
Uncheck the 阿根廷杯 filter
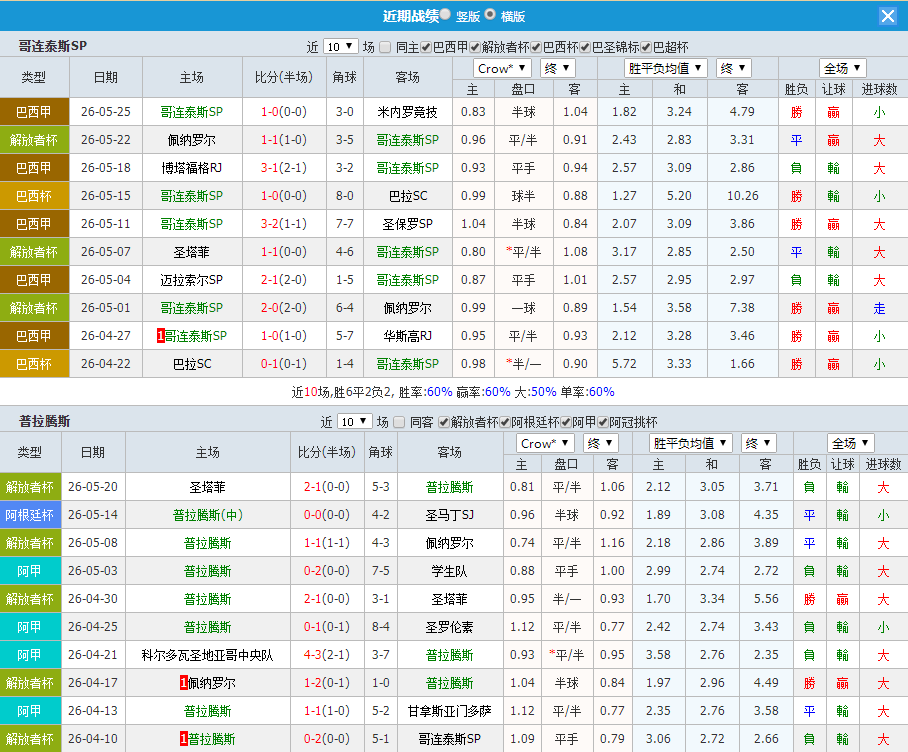[504, 422]
